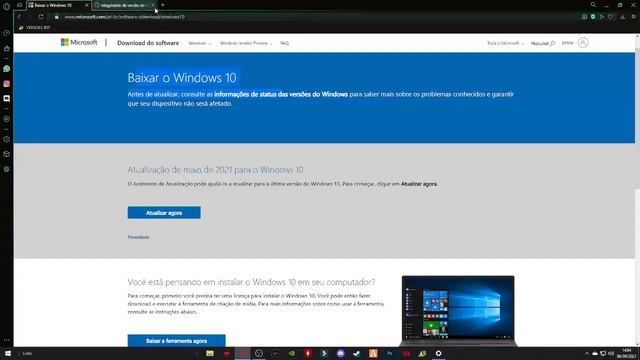Screen dimensions: 640x360
Task: Click the page vertical scrollbar
Action: (x=637, y=190)
